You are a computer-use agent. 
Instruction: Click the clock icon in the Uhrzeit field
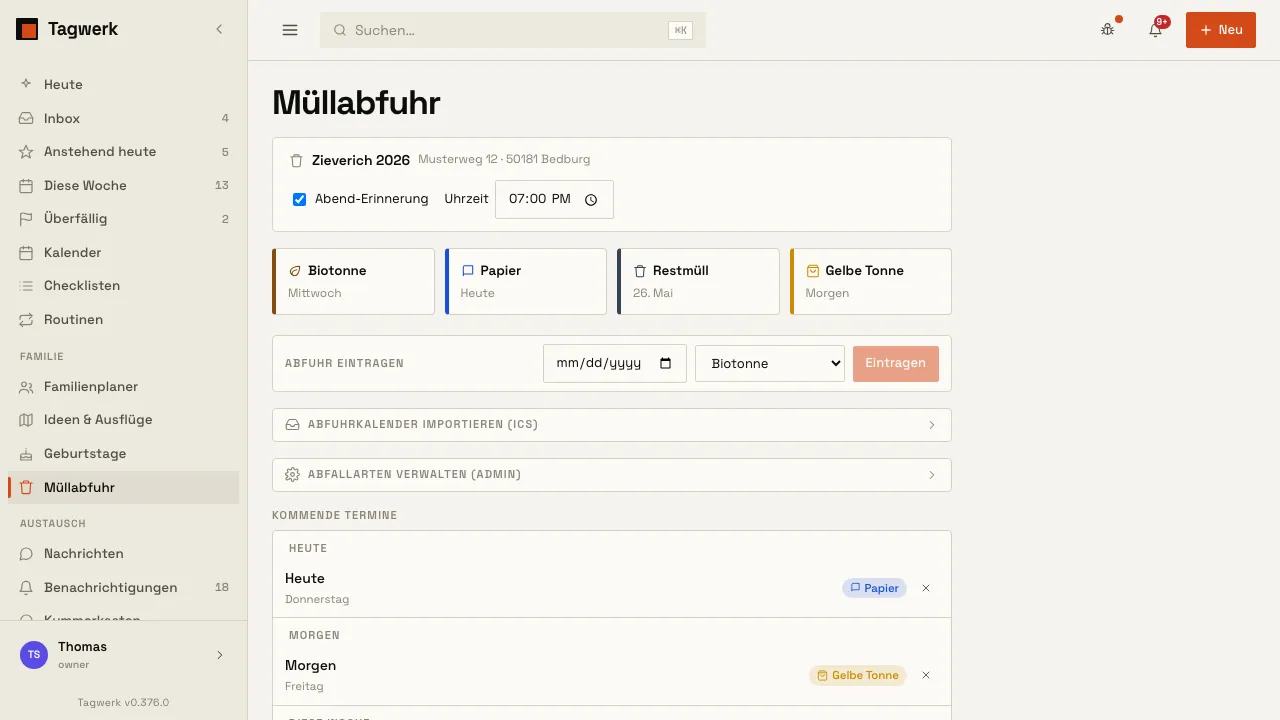(x=591, y=200)
